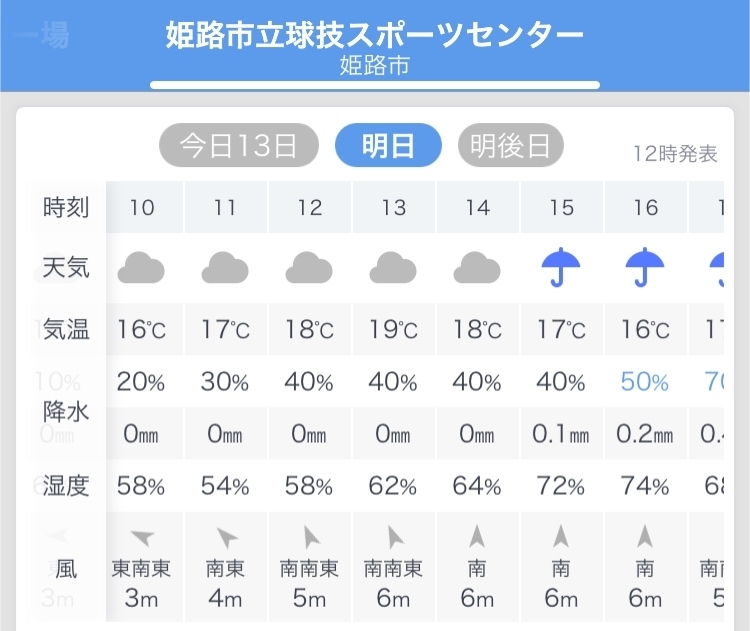Click the cloud icon under hour 14
This screenshot has height=631, width=750.
pos(477,267)
